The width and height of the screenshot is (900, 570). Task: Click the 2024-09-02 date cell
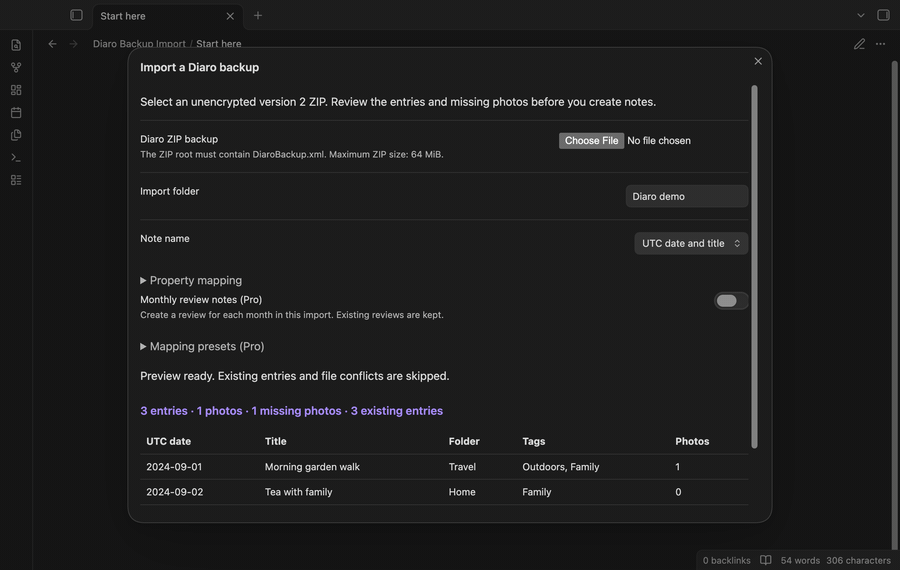[x=174, y=492]
